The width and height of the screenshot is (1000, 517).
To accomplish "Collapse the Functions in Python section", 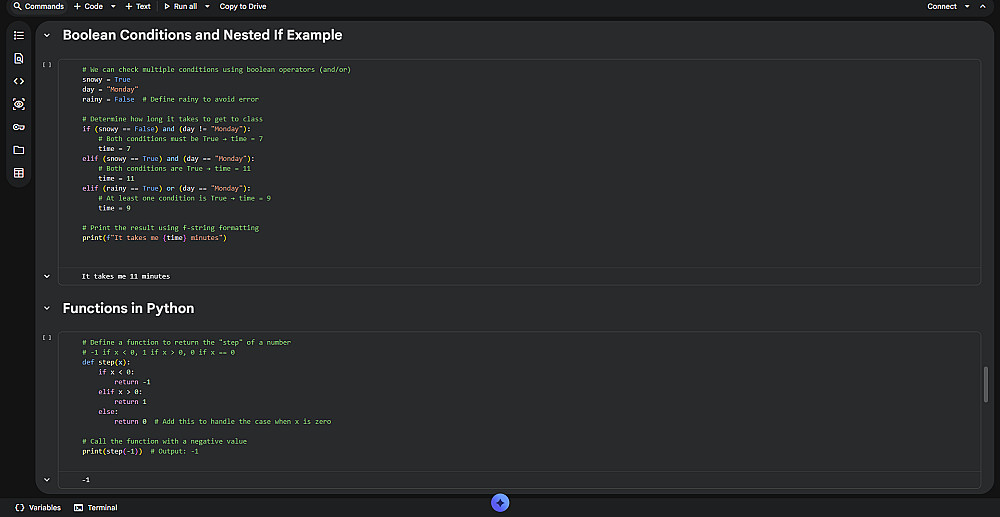I will point(47,308).
